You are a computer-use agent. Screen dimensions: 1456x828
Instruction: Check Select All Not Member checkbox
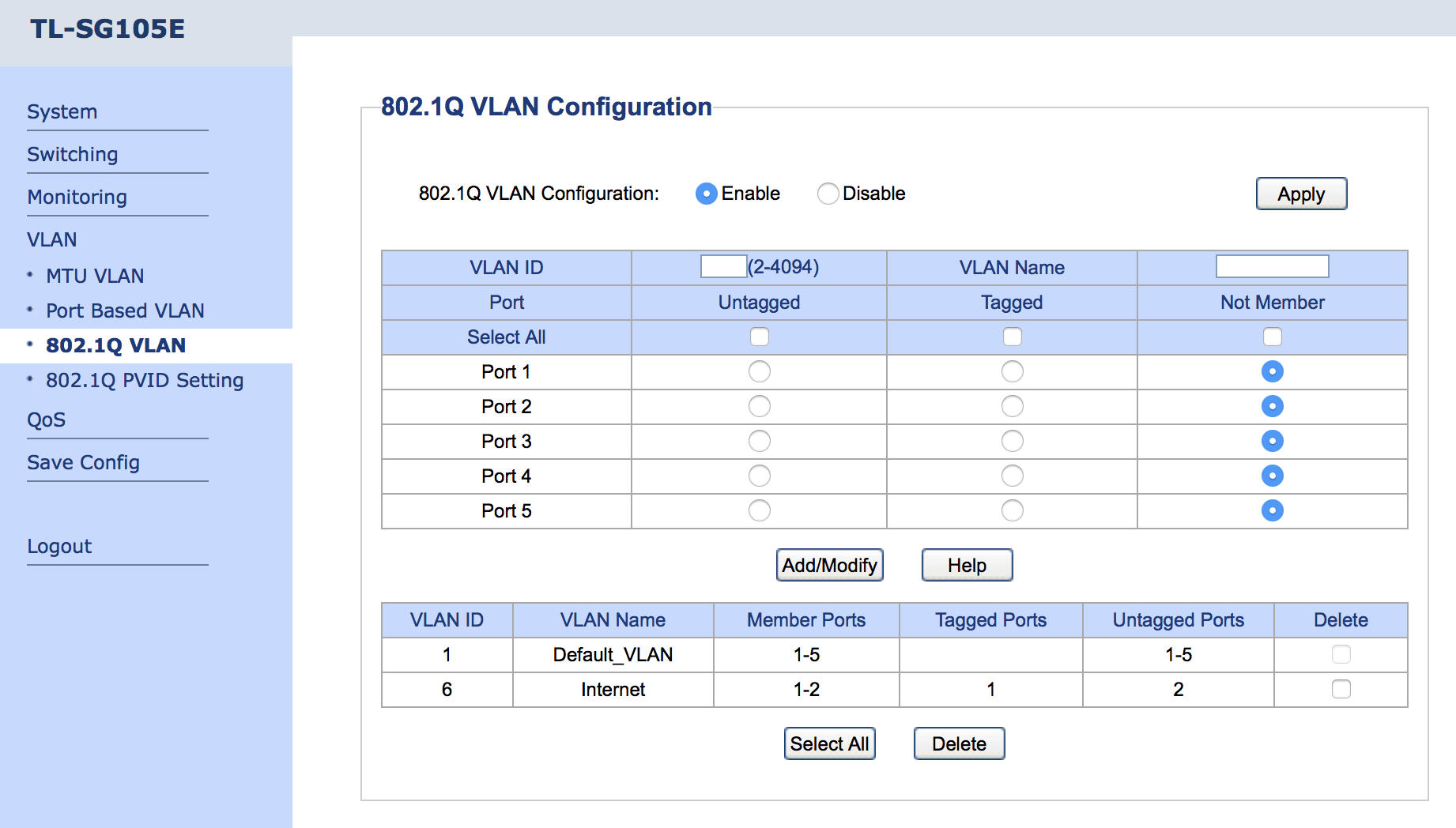[x=1272, y=337]
